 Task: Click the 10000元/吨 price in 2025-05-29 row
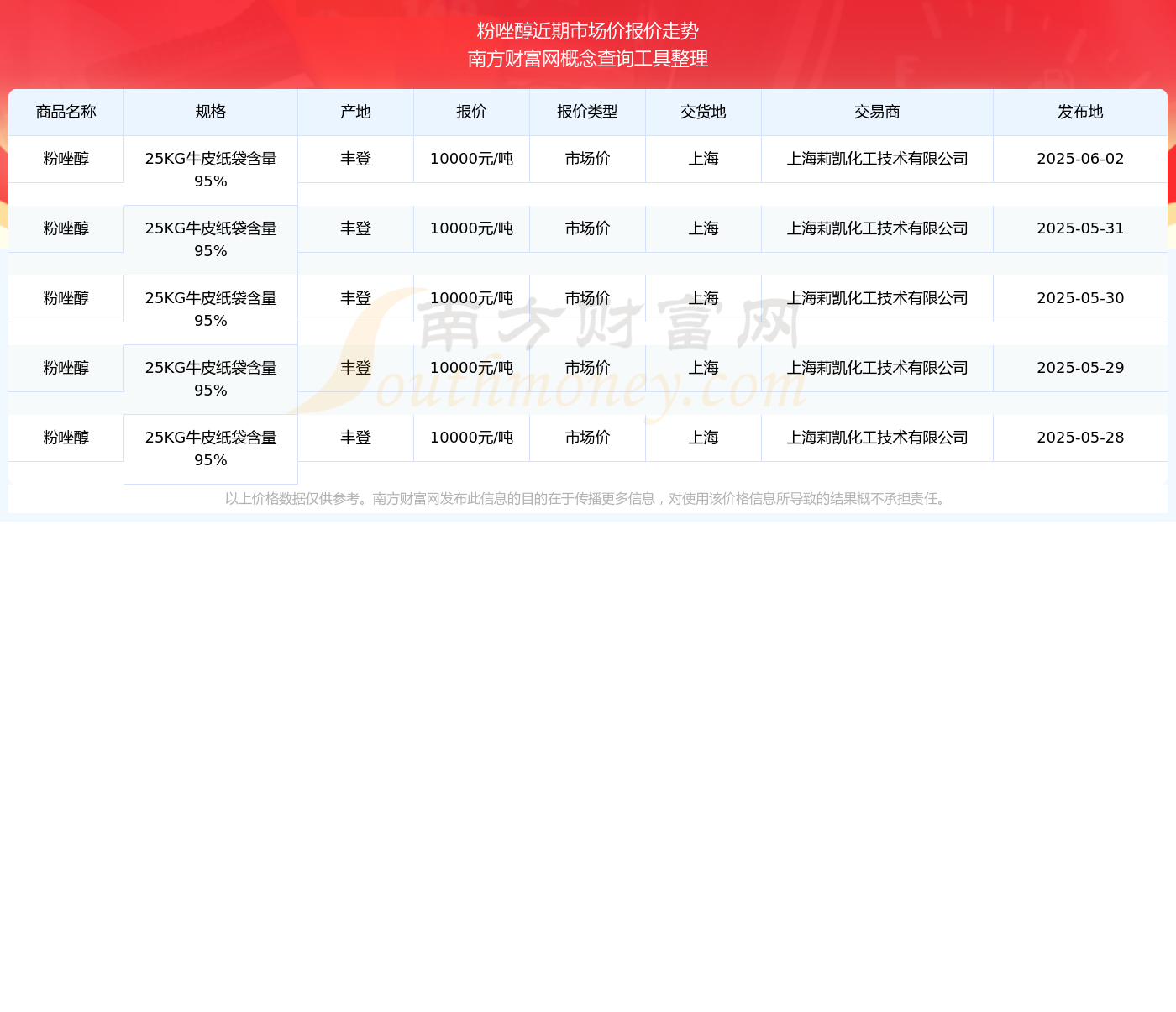click(472, 368)
